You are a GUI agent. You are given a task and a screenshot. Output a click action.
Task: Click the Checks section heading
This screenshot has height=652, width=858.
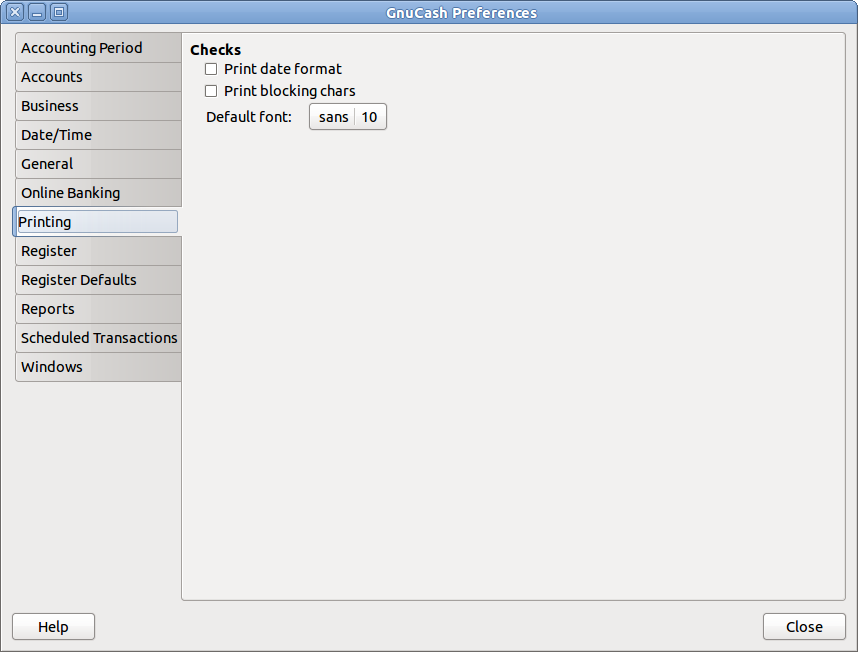tap(216, 50)
